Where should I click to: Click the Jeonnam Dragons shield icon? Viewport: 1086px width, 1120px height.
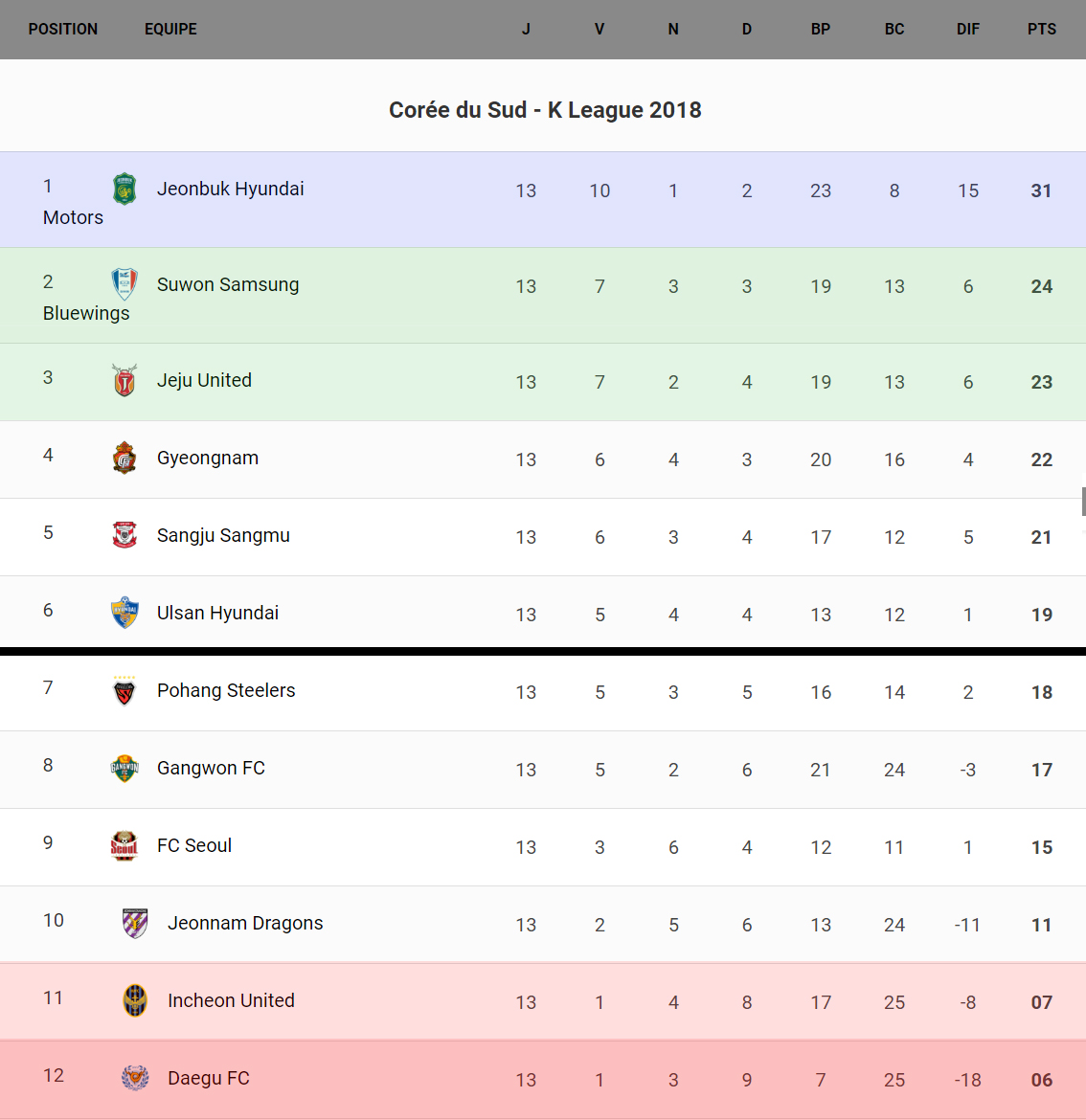pos(135,923)
